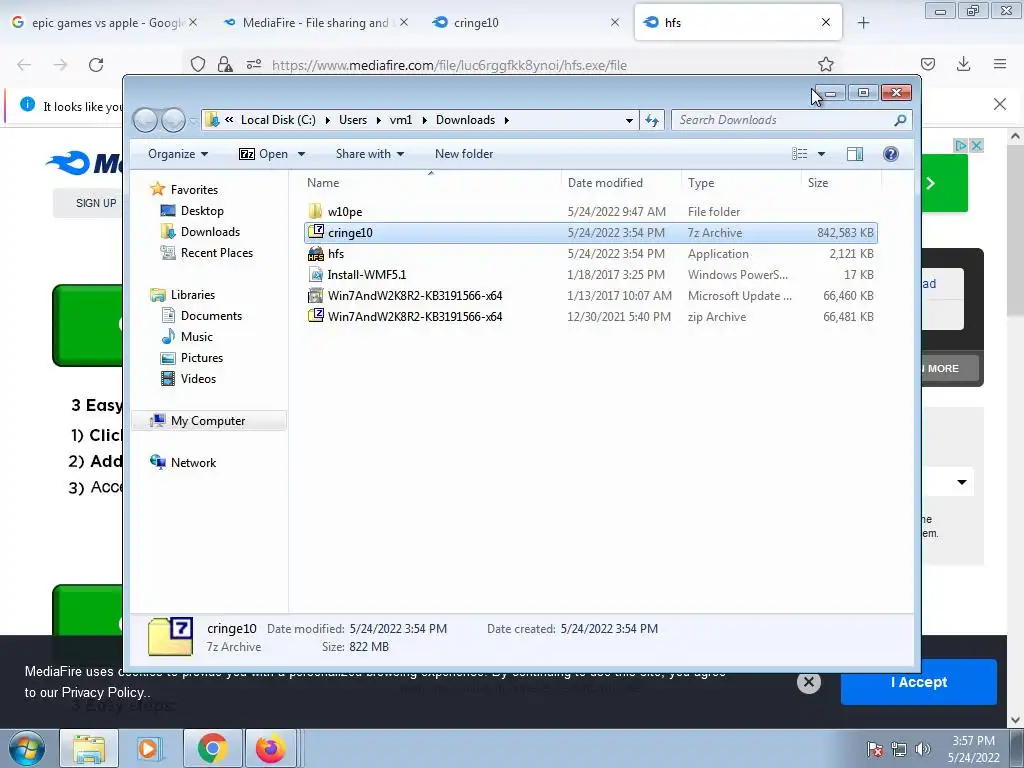
Task: Click the Explorer back navigation button
Action: [145, 120]
